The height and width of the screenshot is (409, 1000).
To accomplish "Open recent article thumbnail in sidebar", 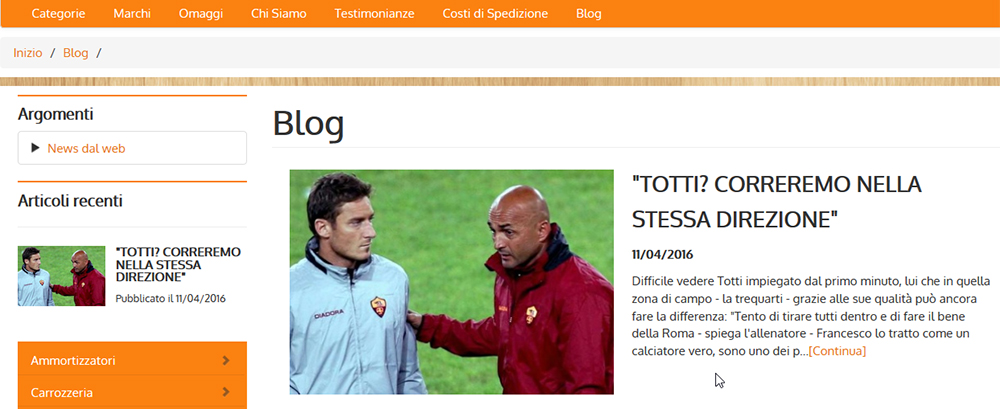I will (61, 276).
